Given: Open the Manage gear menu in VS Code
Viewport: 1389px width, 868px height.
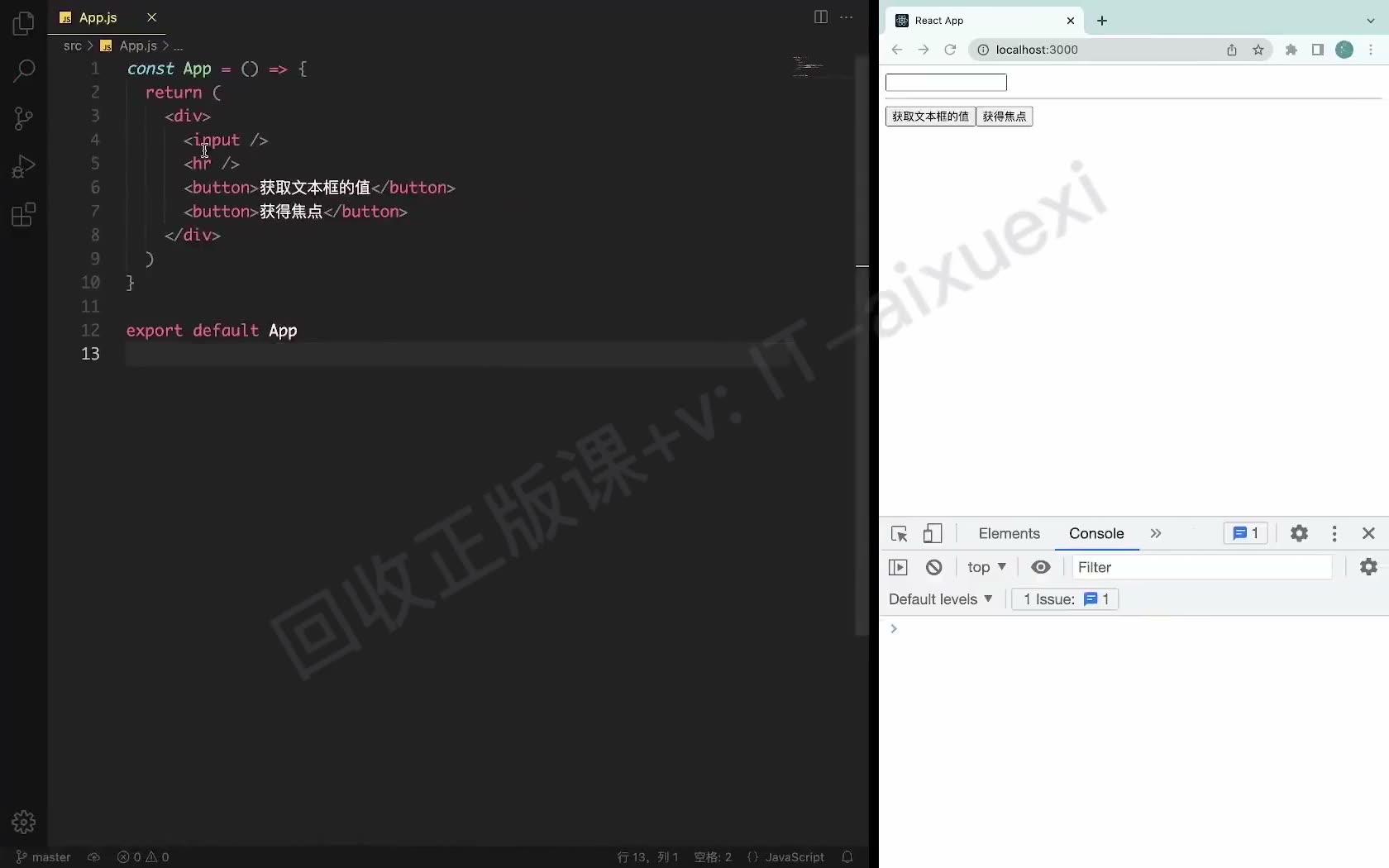Looking at the screenshot, I should (x=24, y=822).
